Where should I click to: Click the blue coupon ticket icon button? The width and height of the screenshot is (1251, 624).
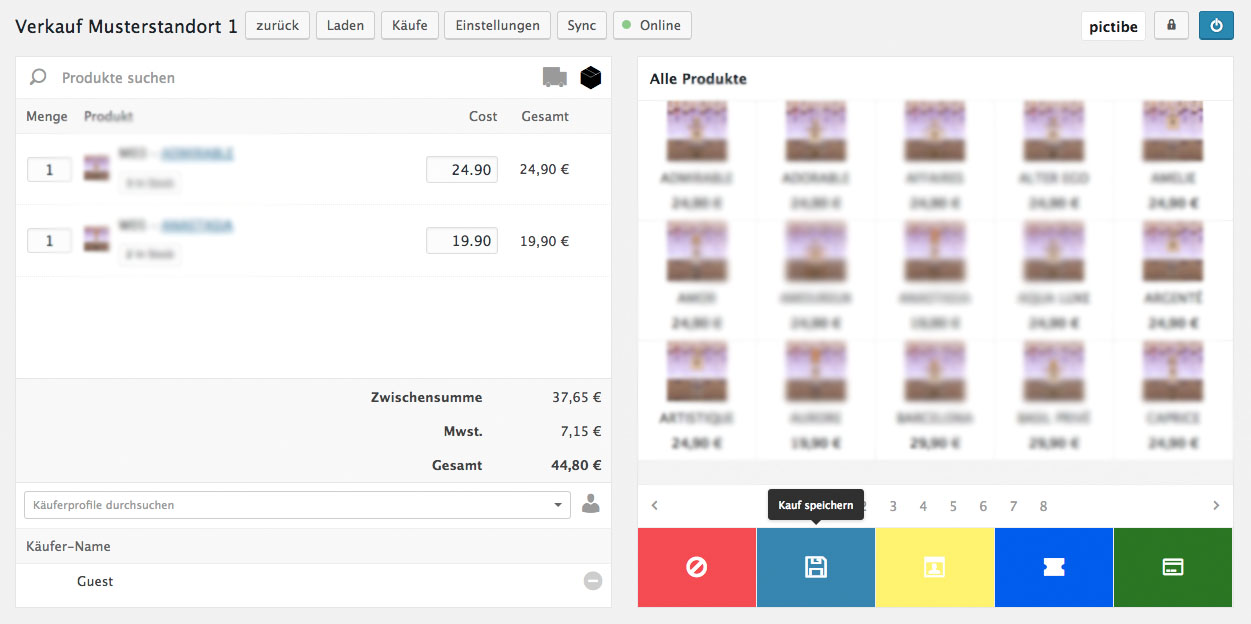tap(1053, 567)
